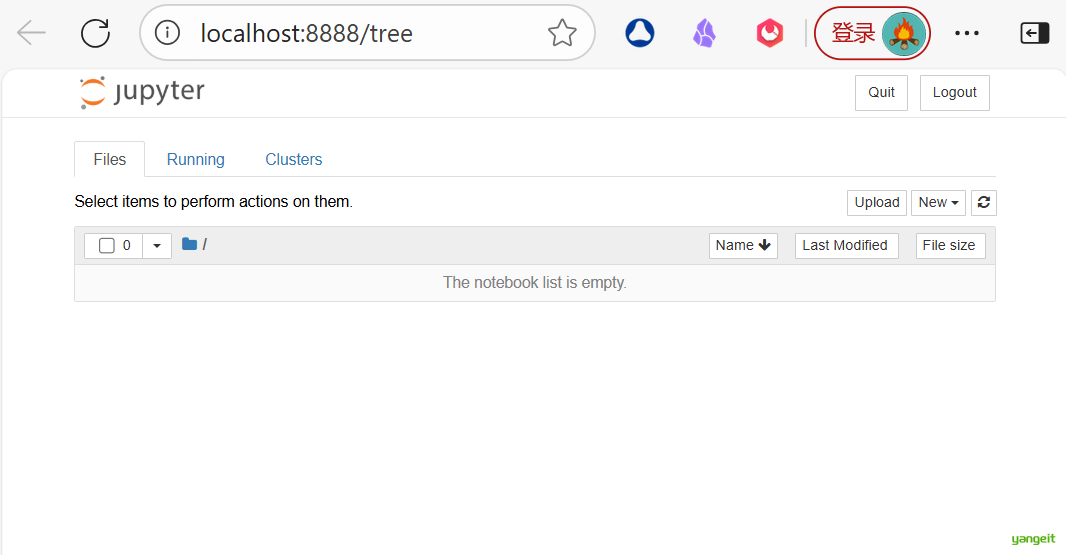Screen dimensions: 1066x555
Task: Tick the select-all items checkbox
Action: tap(107, 246)
